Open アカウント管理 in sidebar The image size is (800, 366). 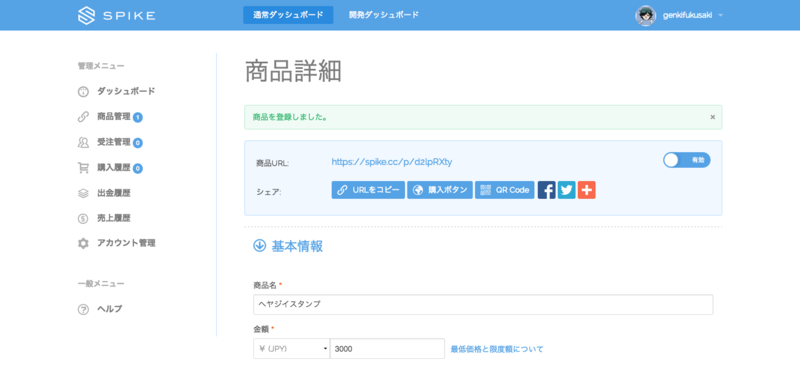pyautogui.click(x=126, y=243)
